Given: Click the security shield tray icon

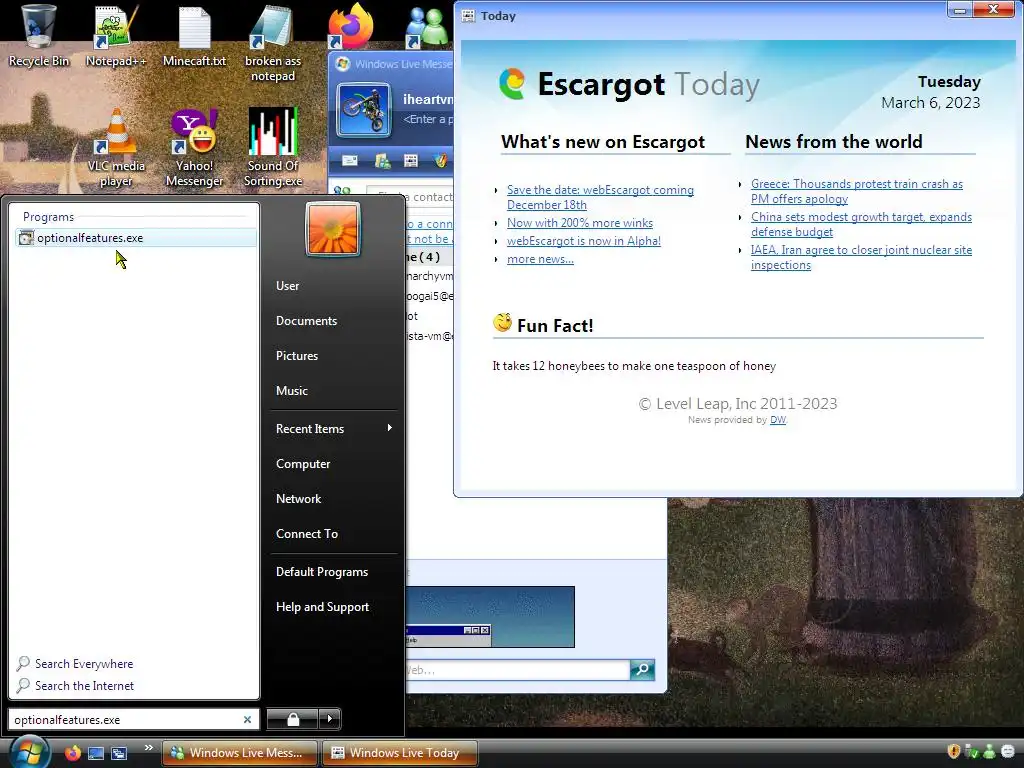Looking at the screenshot, I should click(x=953, y=752).
